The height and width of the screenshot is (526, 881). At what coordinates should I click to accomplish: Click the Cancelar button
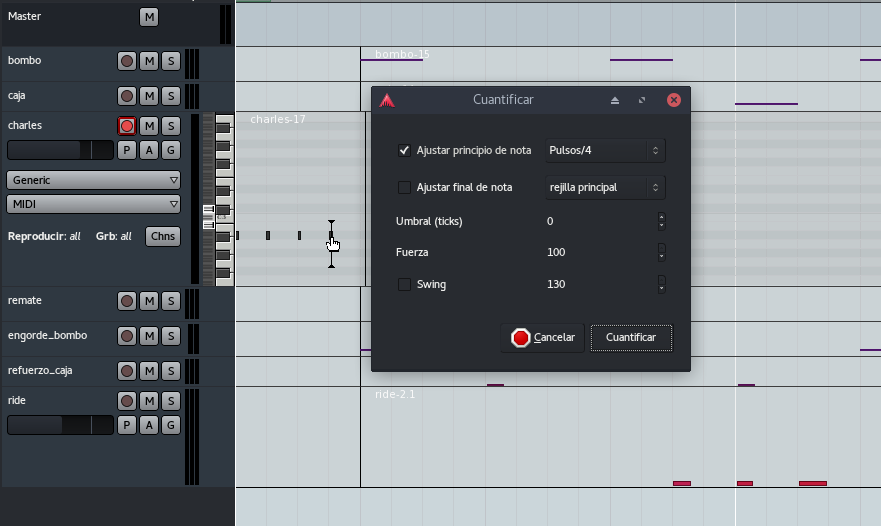coord(543,338)
